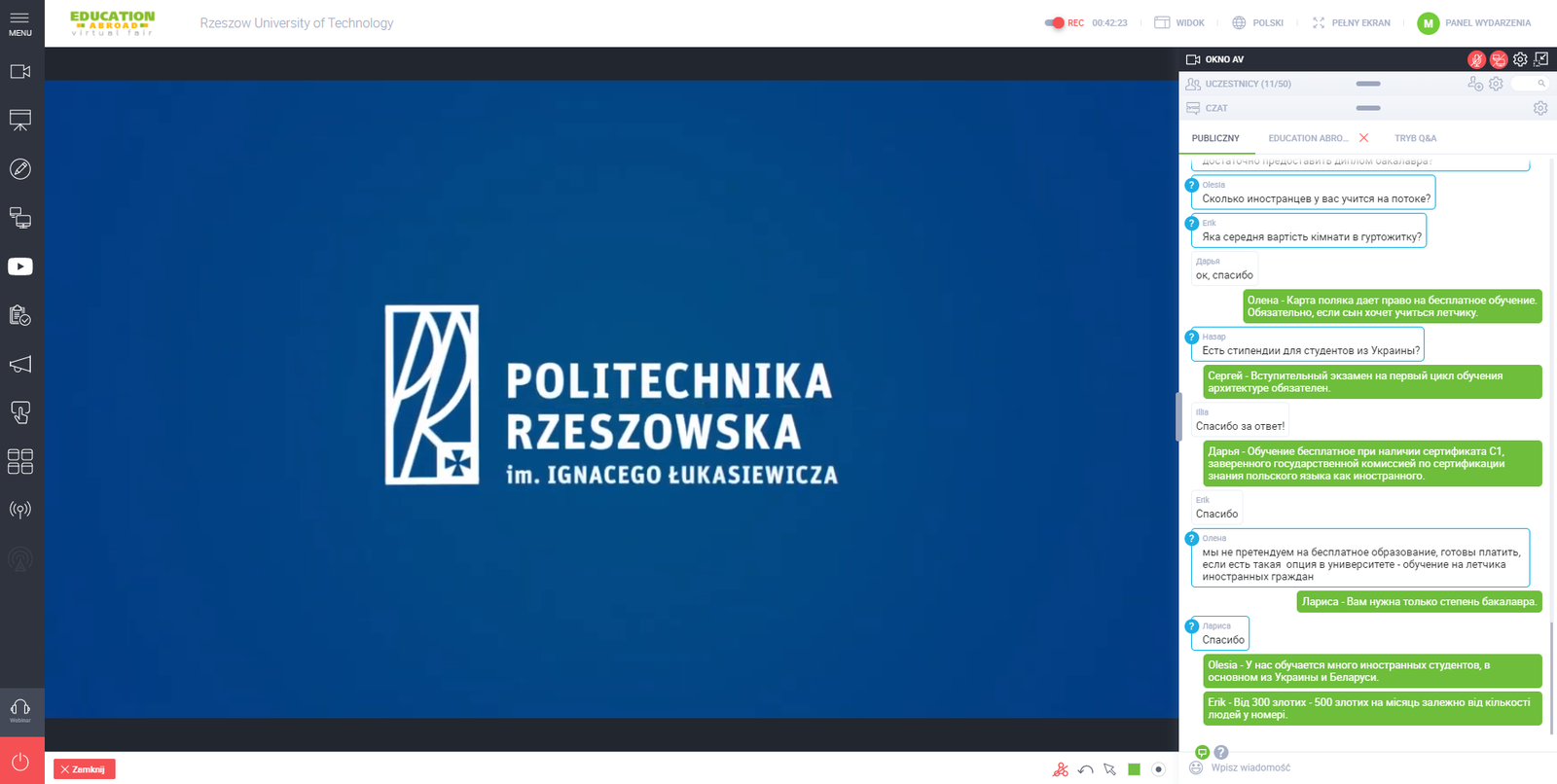The image size is (1557, 784).
Task: Open the Polski language dropdown
Action: (x=1258, y=22)
